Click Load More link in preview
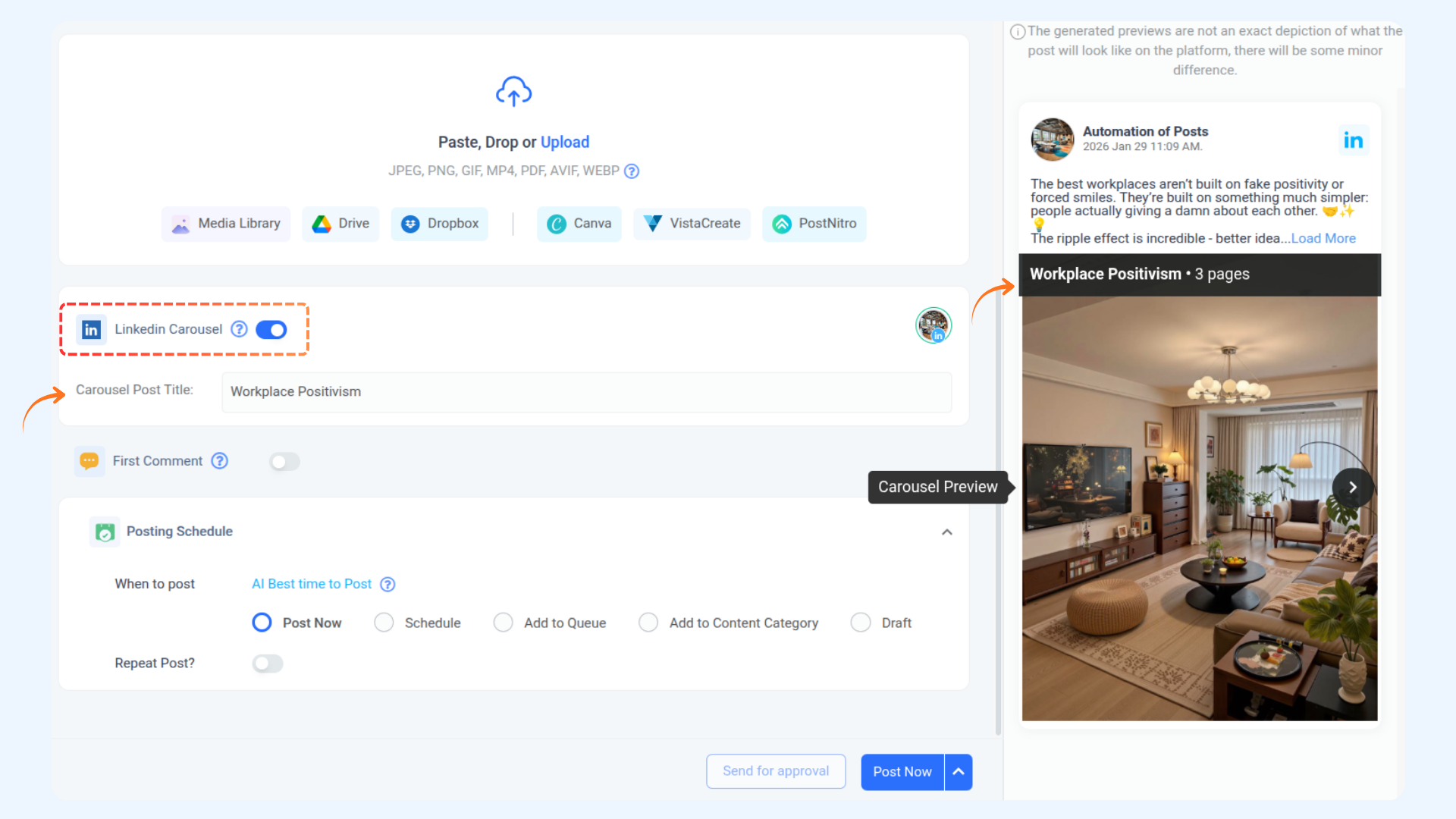1456x819 pixels. pyautogui.click(x=1323, y=238)
